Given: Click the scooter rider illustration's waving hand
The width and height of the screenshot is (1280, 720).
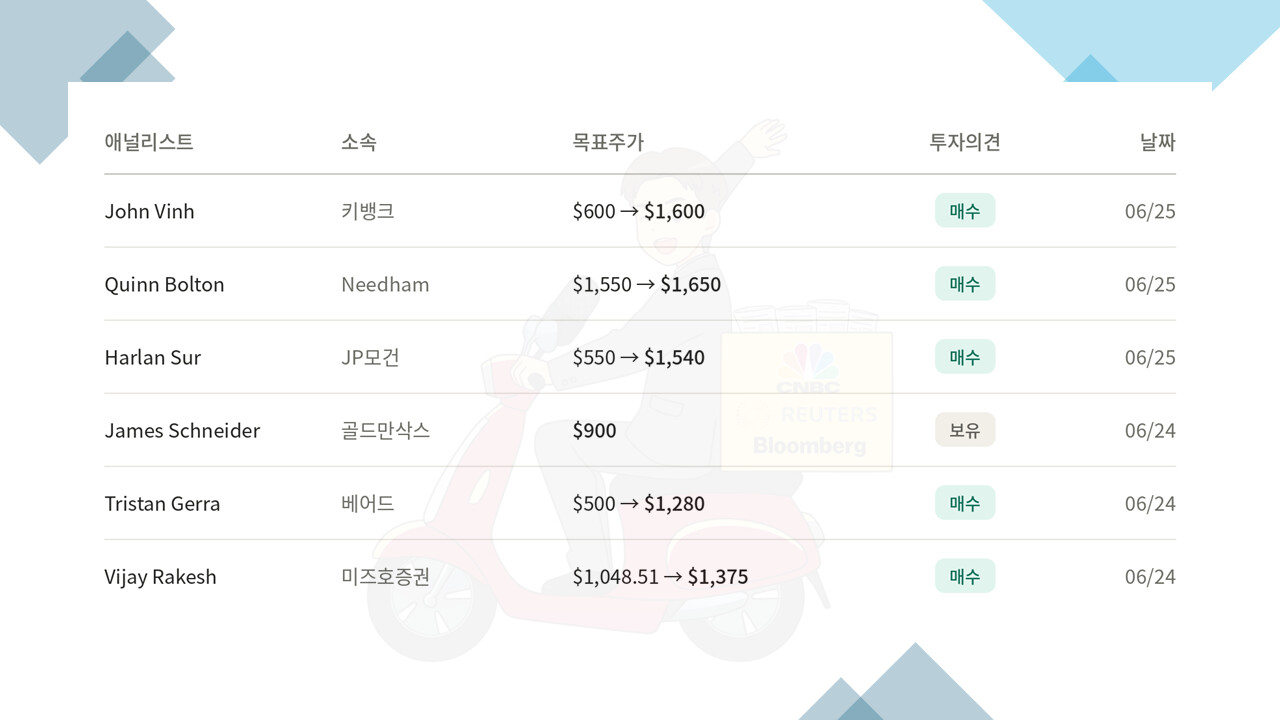Looking at the screenshot, I should tap(765, 137).
